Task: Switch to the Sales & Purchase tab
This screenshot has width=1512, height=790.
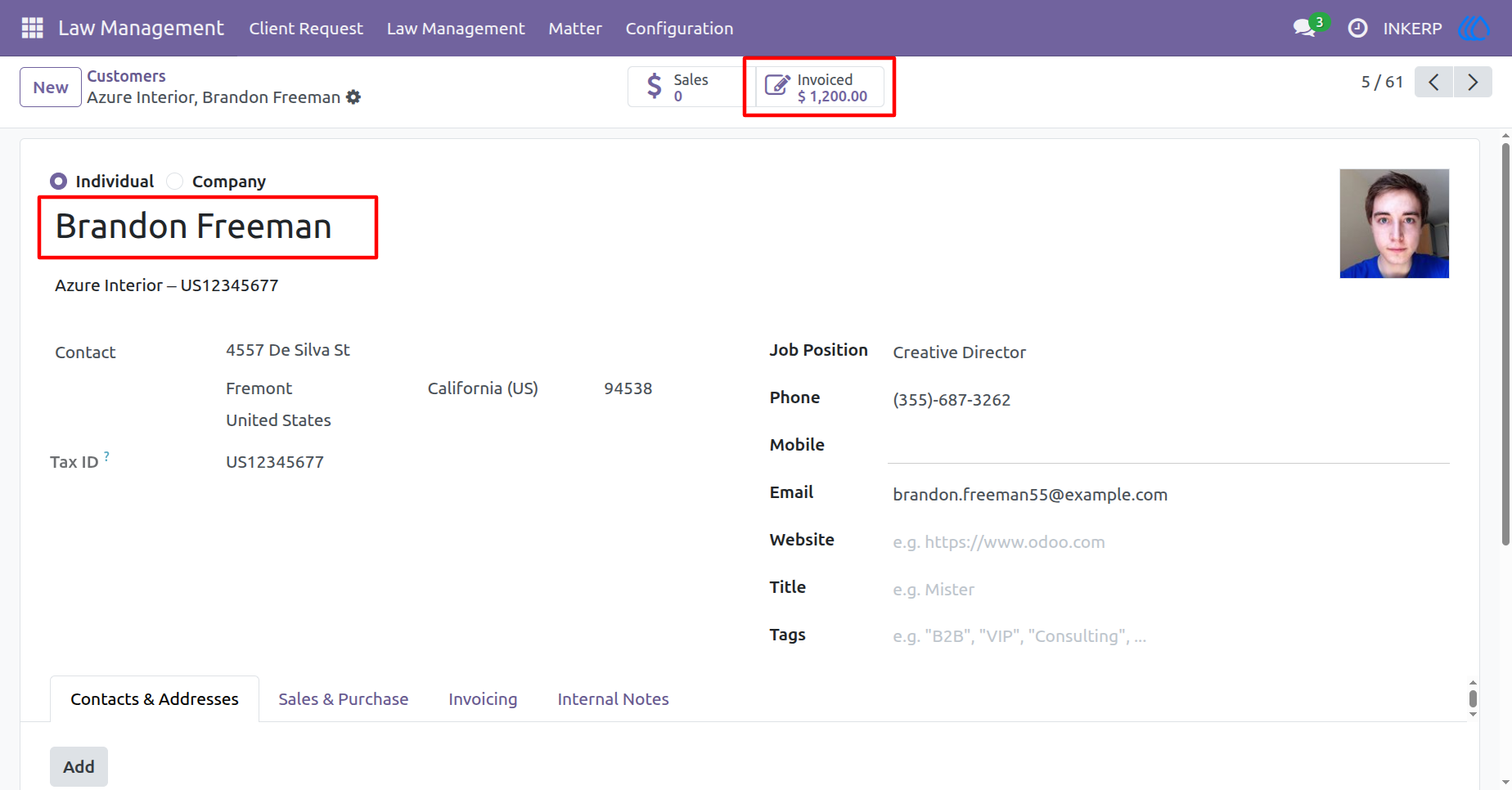Action: click(343, 699)
